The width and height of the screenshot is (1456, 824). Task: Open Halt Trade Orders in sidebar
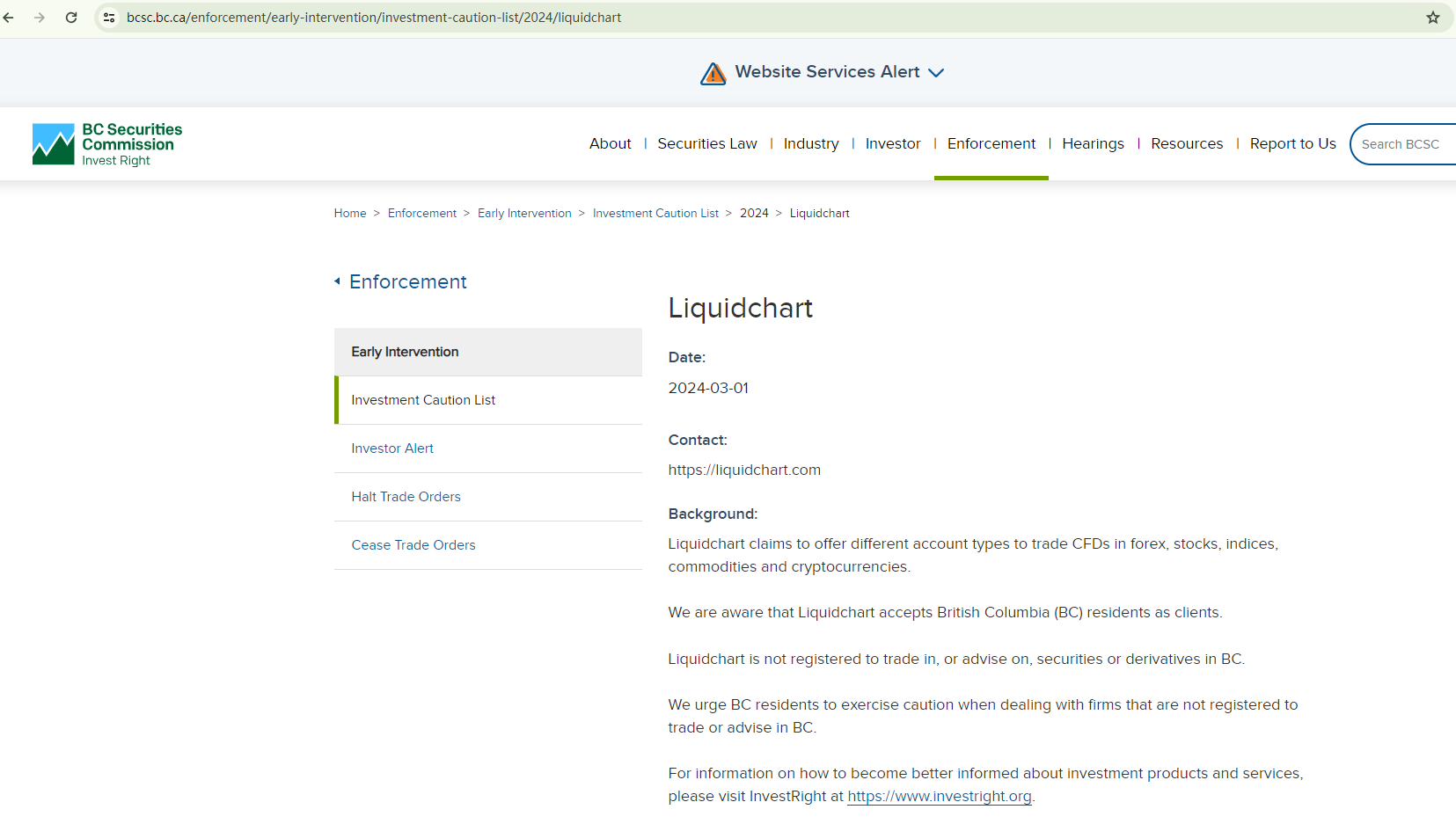pos(488,497)
